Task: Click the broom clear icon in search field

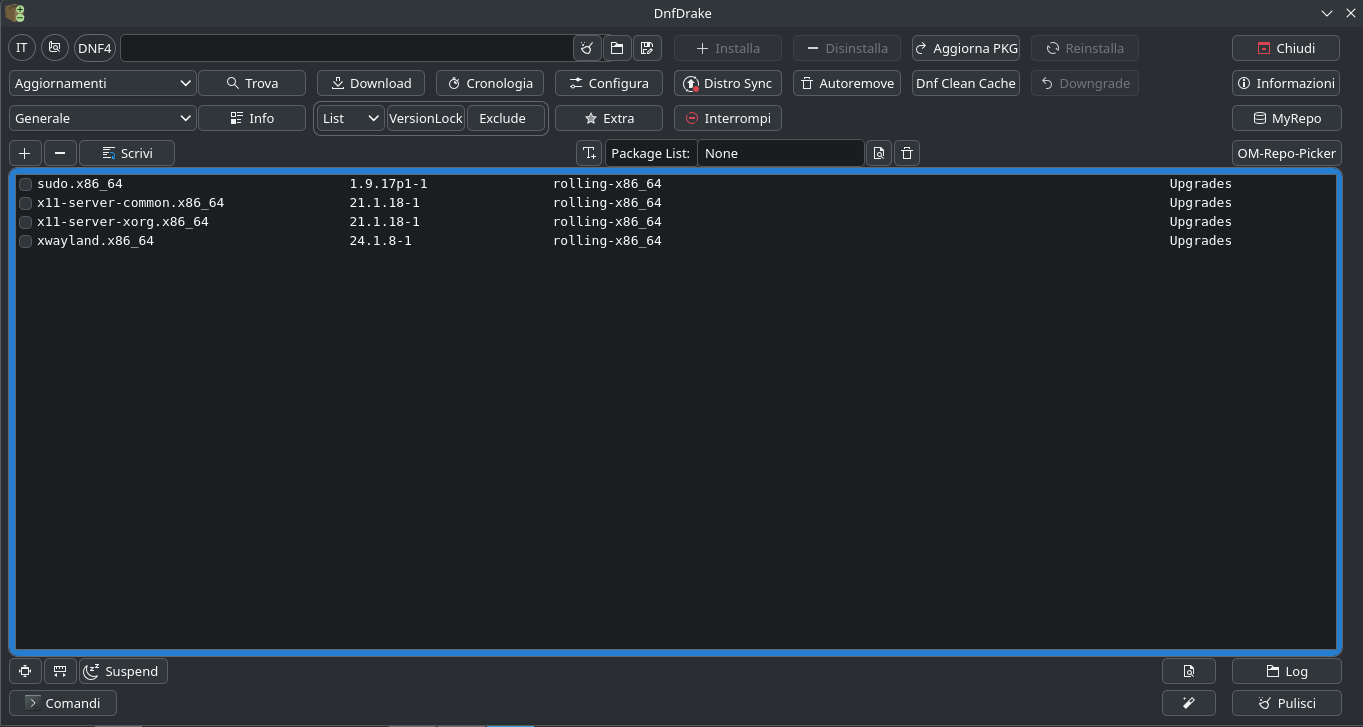Action: pos(587,48)
